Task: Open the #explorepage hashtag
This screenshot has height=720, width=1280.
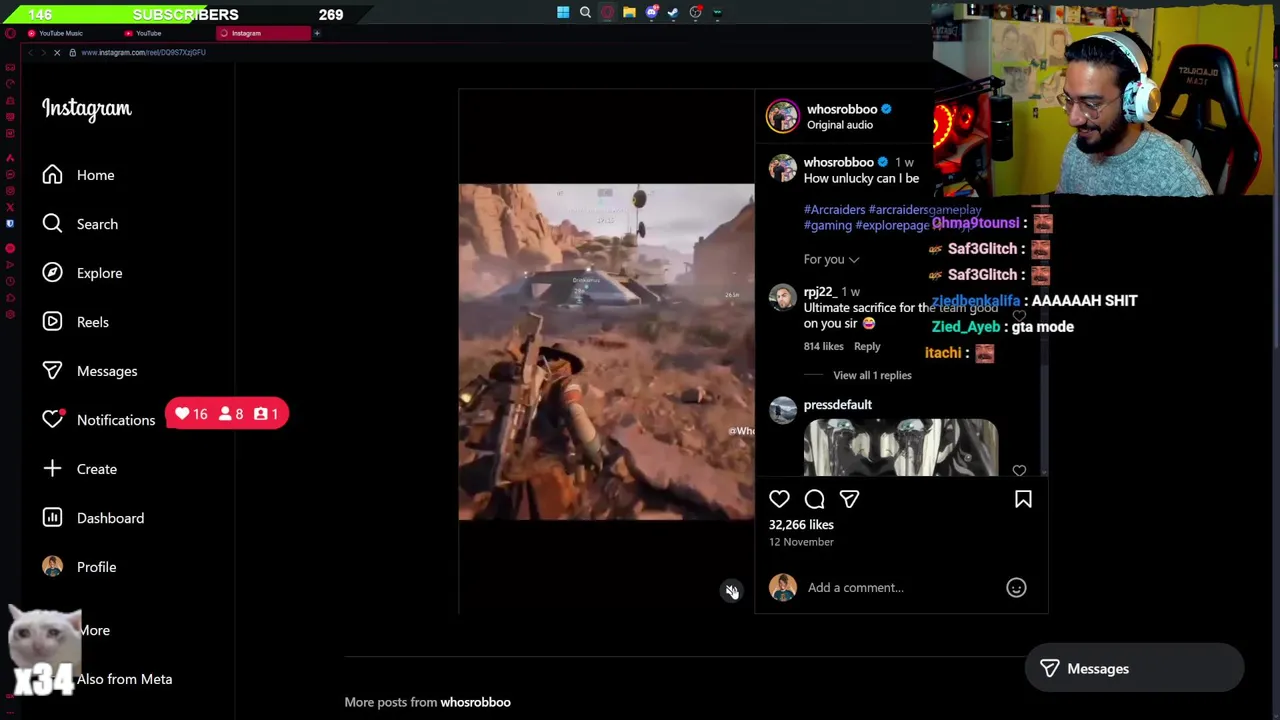Action: click(x=892, y=226)
